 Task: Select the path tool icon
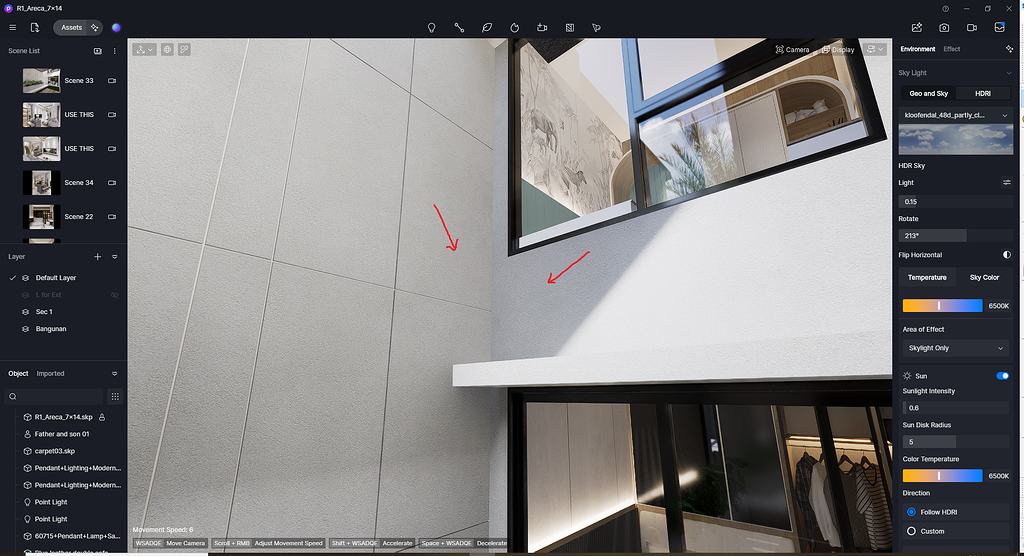459,27
